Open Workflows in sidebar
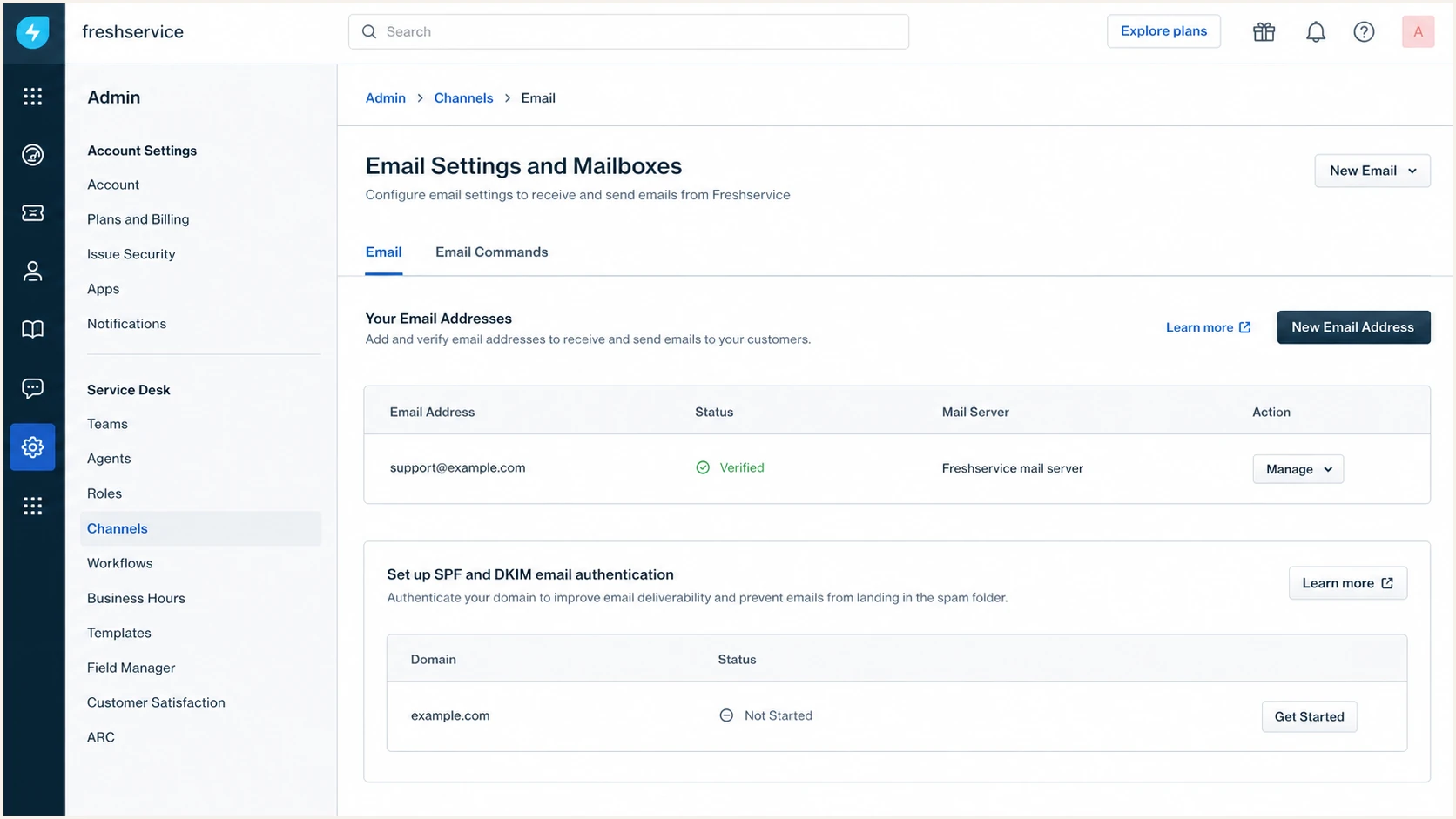 pyautogui.click(x=119, y=563)
